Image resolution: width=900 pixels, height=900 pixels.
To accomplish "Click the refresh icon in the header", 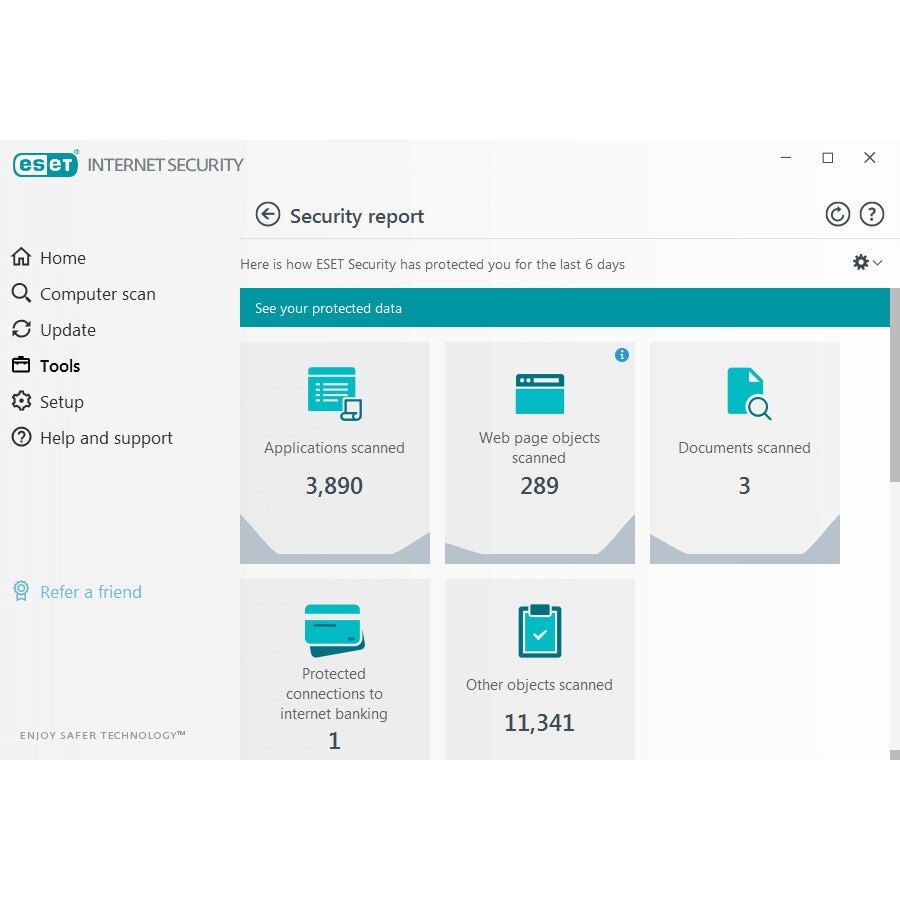I will (837, 214).
